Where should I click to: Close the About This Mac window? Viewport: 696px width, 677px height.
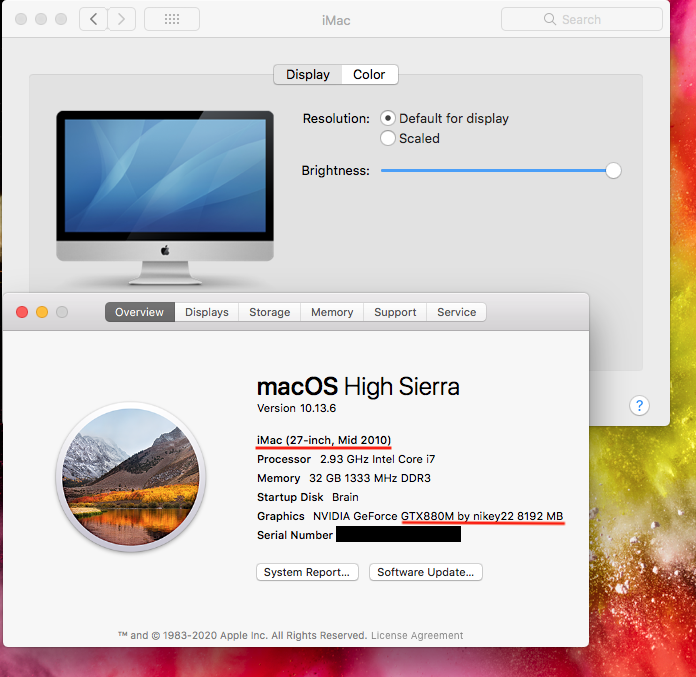pos(22,312)
